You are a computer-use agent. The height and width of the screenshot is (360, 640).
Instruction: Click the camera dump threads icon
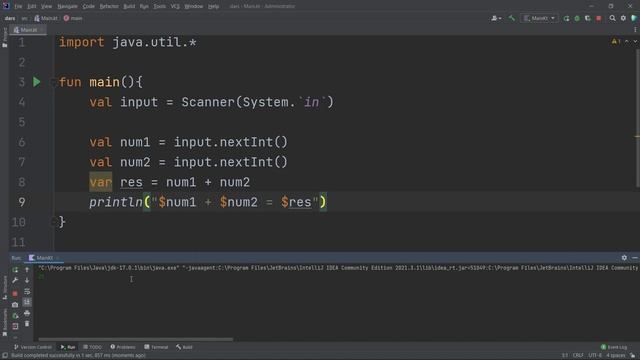15,304
